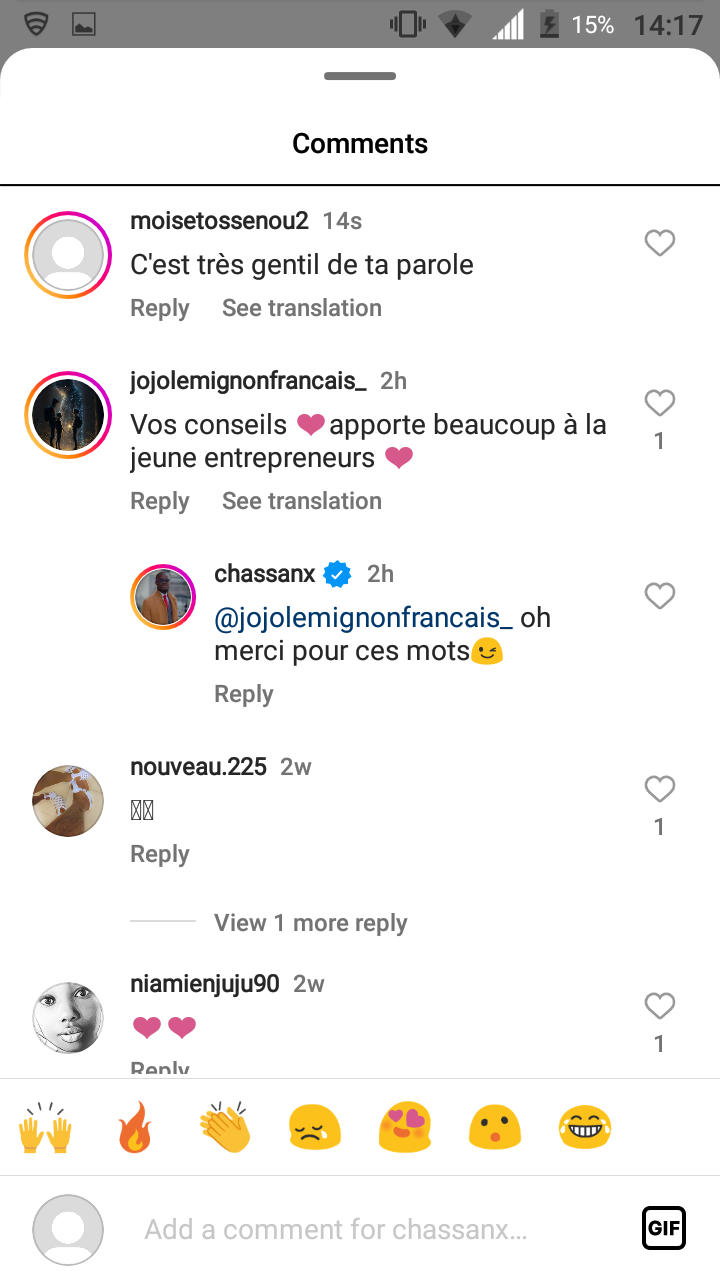720x1280 pixels.
Task: Like jojolemignonfrancais_'s comment with heart
Action: tap(659, 403)
